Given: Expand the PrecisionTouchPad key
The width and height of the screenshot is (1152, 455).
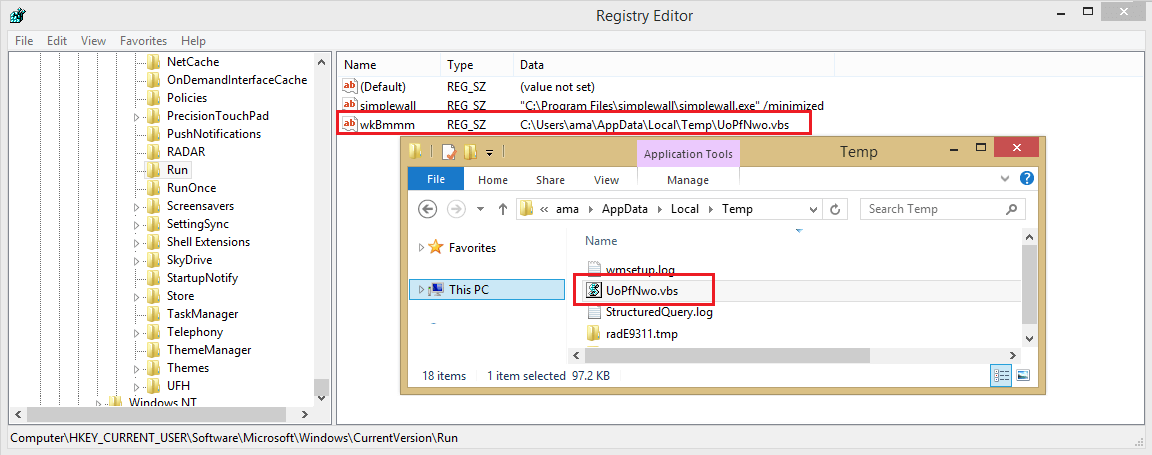Looking at the screenshot, I should (136, 116).
